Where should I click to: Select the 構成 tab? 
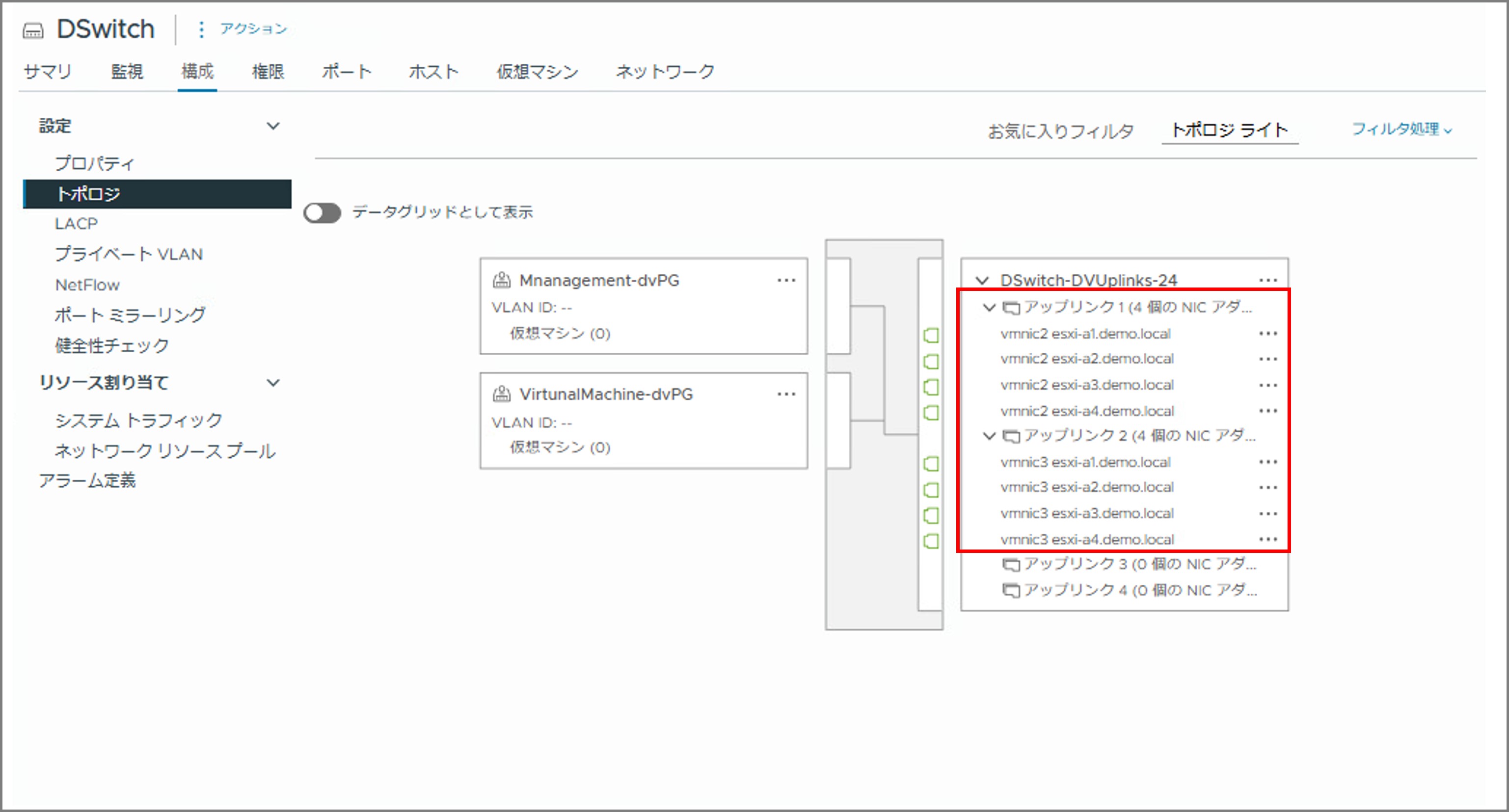click(x=197, y=72)
